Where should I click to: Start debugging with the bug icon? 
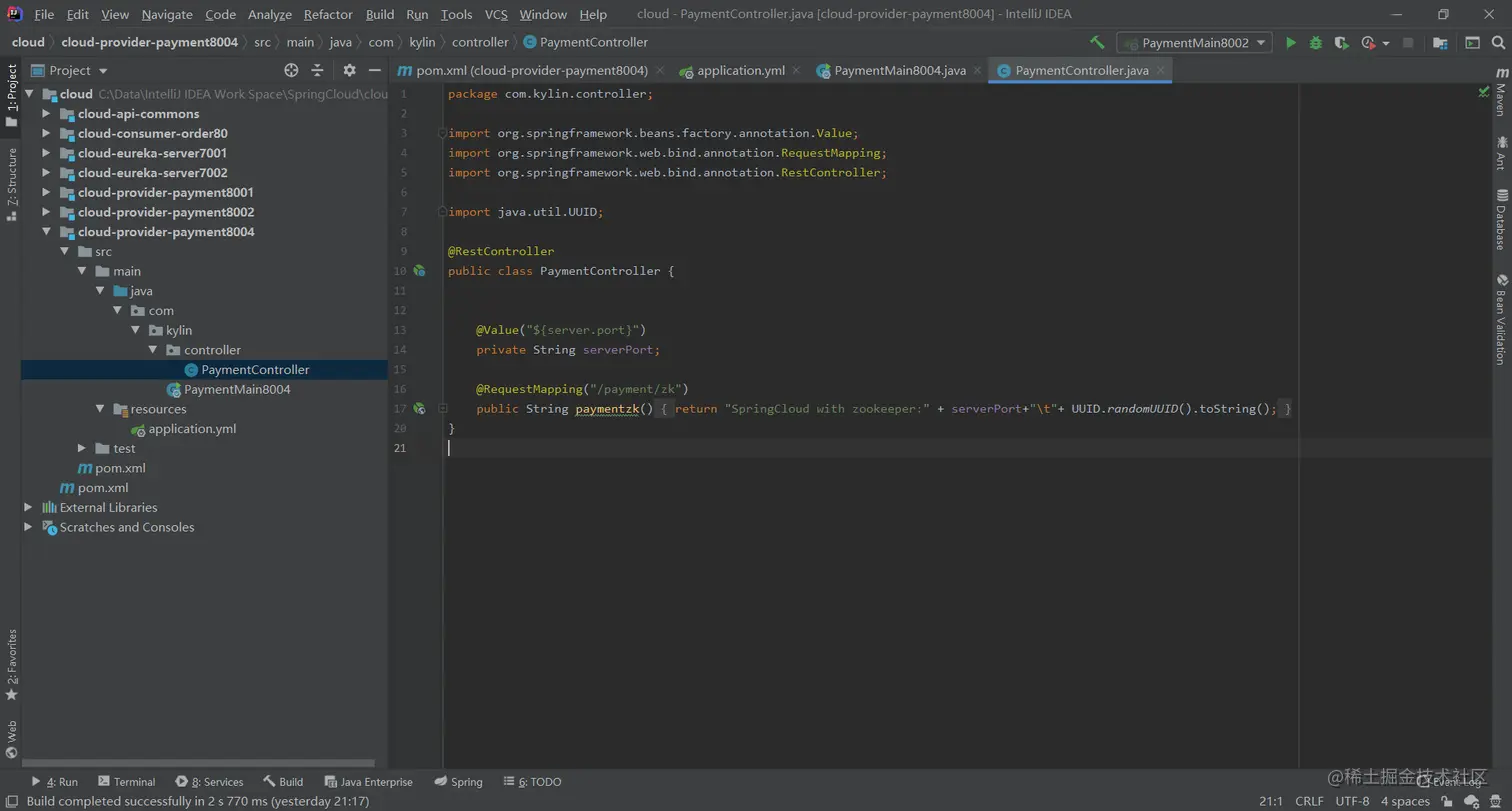point(1316,43)
